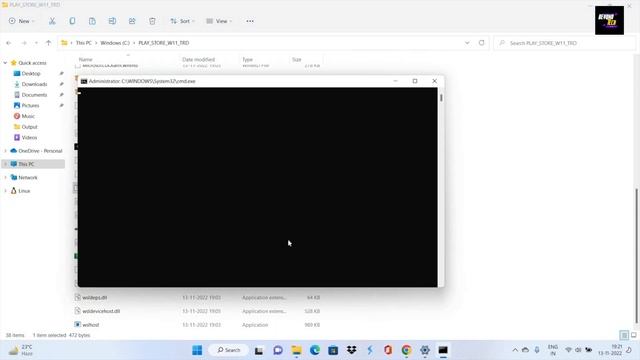Open Google Chrome on taskbar
Screen dimensions: 640x360
(407, 350)
